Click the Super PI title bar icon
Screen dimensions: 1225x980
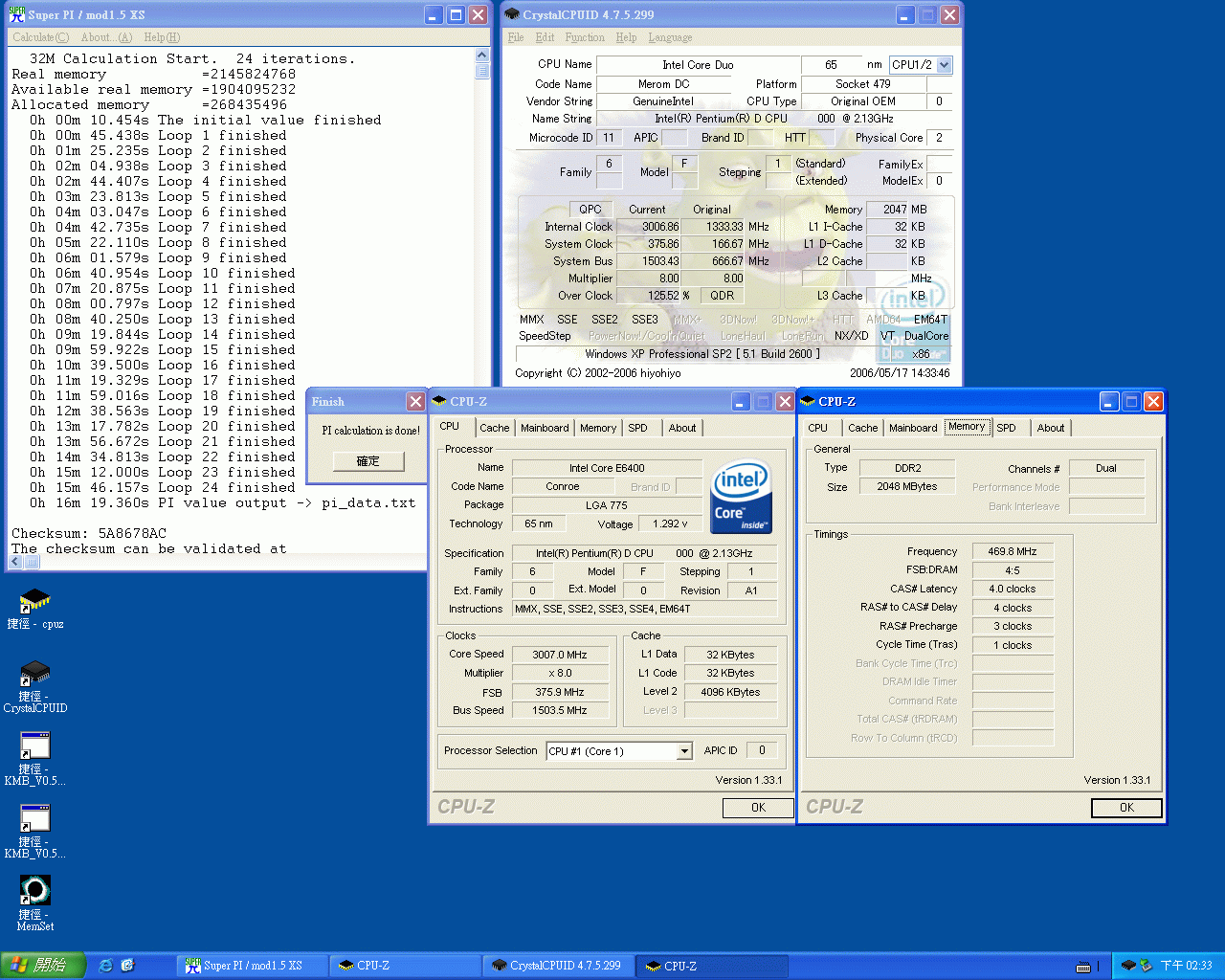pos(17,14)
